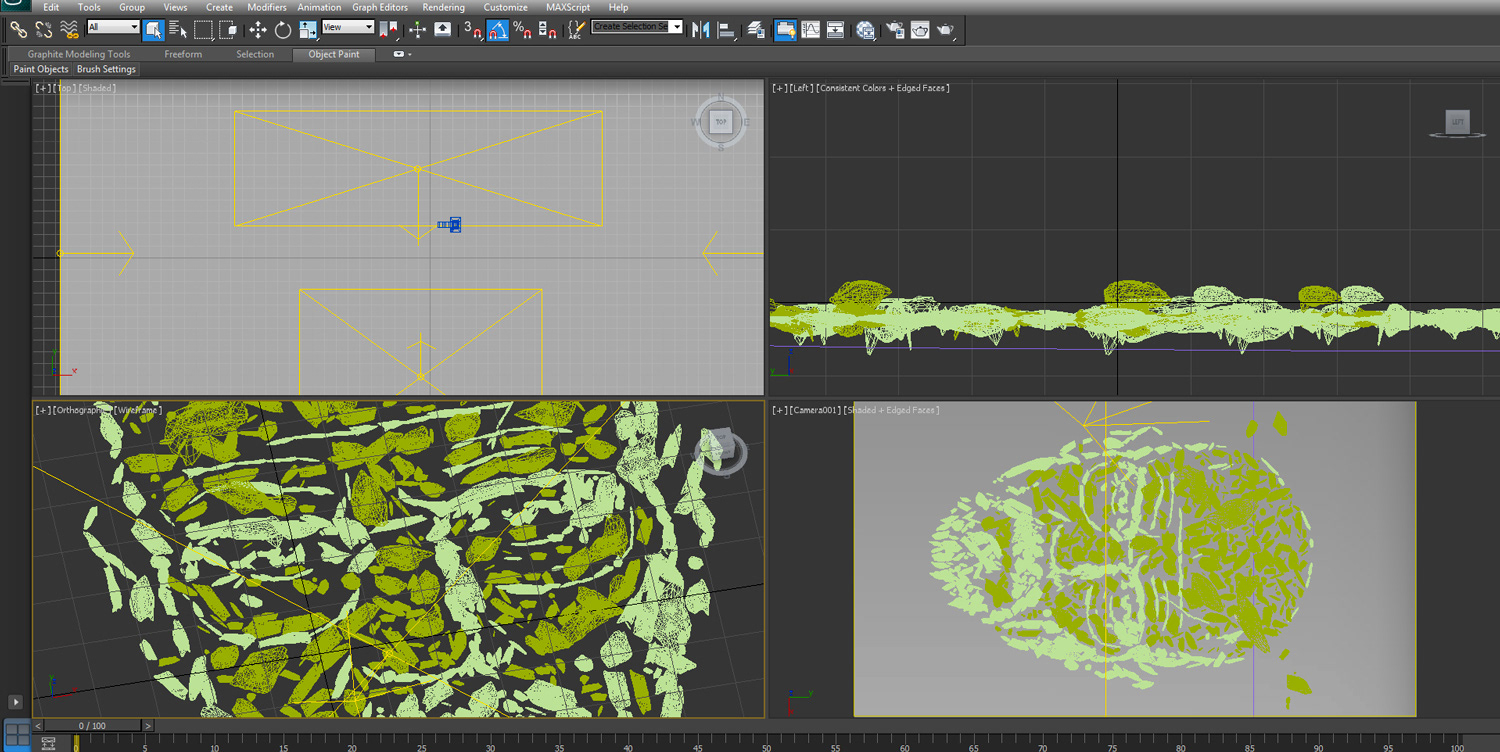Toggle 3D Snaps
This screenshot has height=752, width=1500.
point(473,30)
